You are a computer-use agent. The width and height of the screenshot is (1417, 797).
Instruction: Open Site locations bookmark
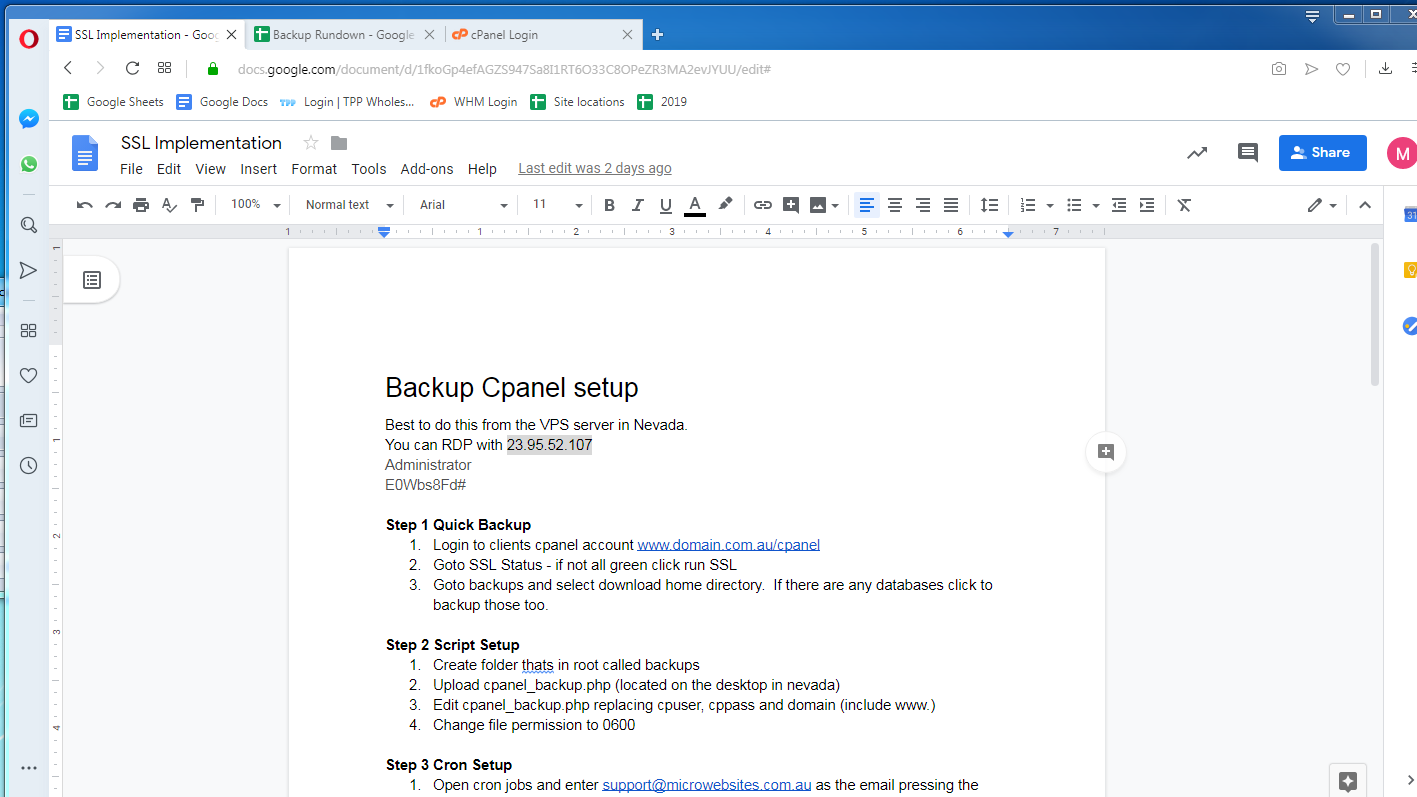[x=577, y=102]
